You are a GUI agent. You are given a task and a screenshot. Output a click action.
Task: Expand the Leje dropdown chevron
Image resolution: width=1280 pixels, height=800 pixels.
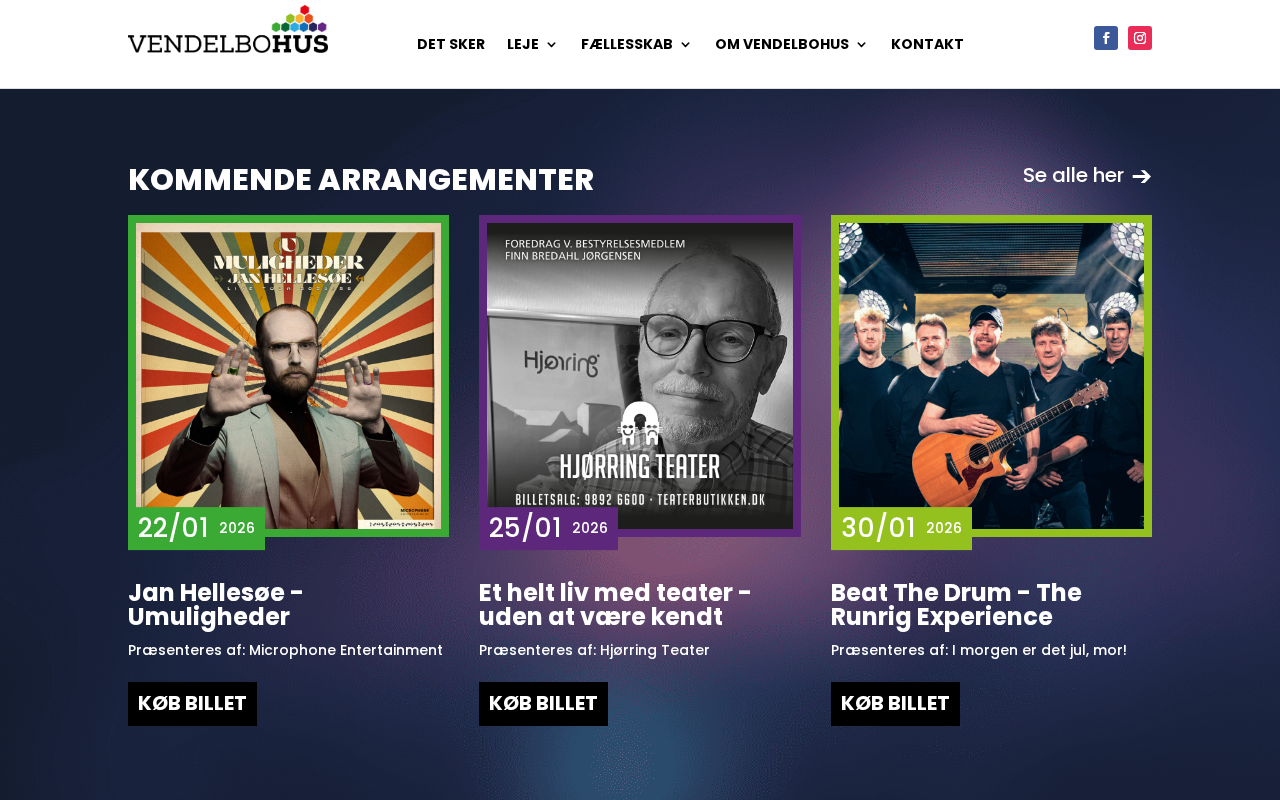click(x=551, y=45)
